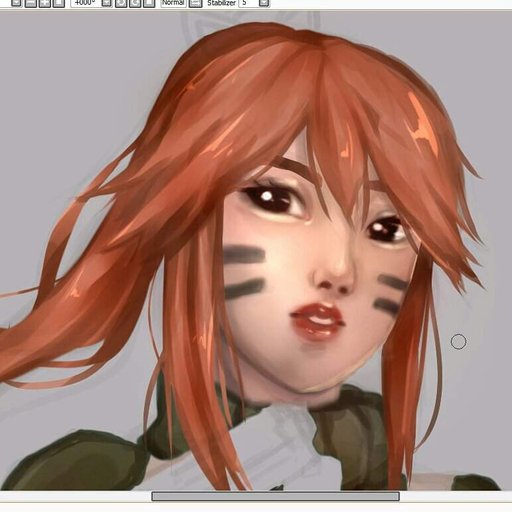
Task: Click the Stabilizer label
Action: click(x=221, y=3)
